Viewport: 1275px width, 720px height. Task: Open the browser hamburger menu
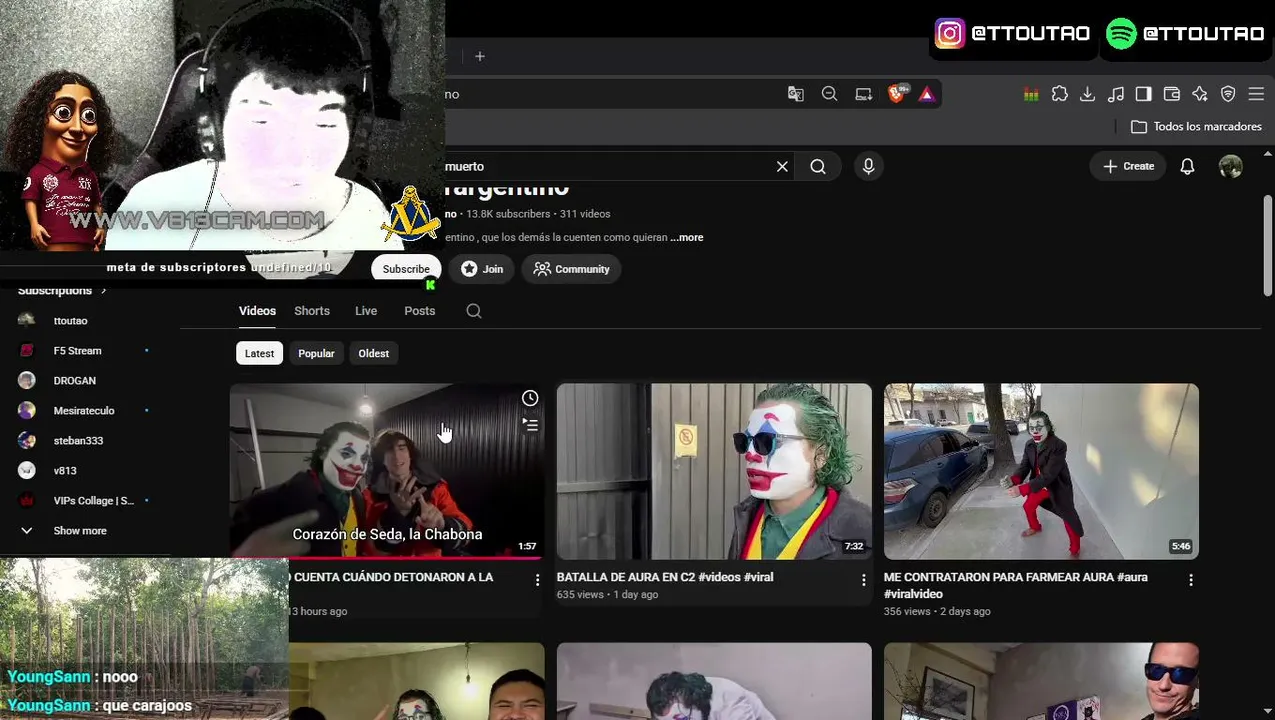1256,94
